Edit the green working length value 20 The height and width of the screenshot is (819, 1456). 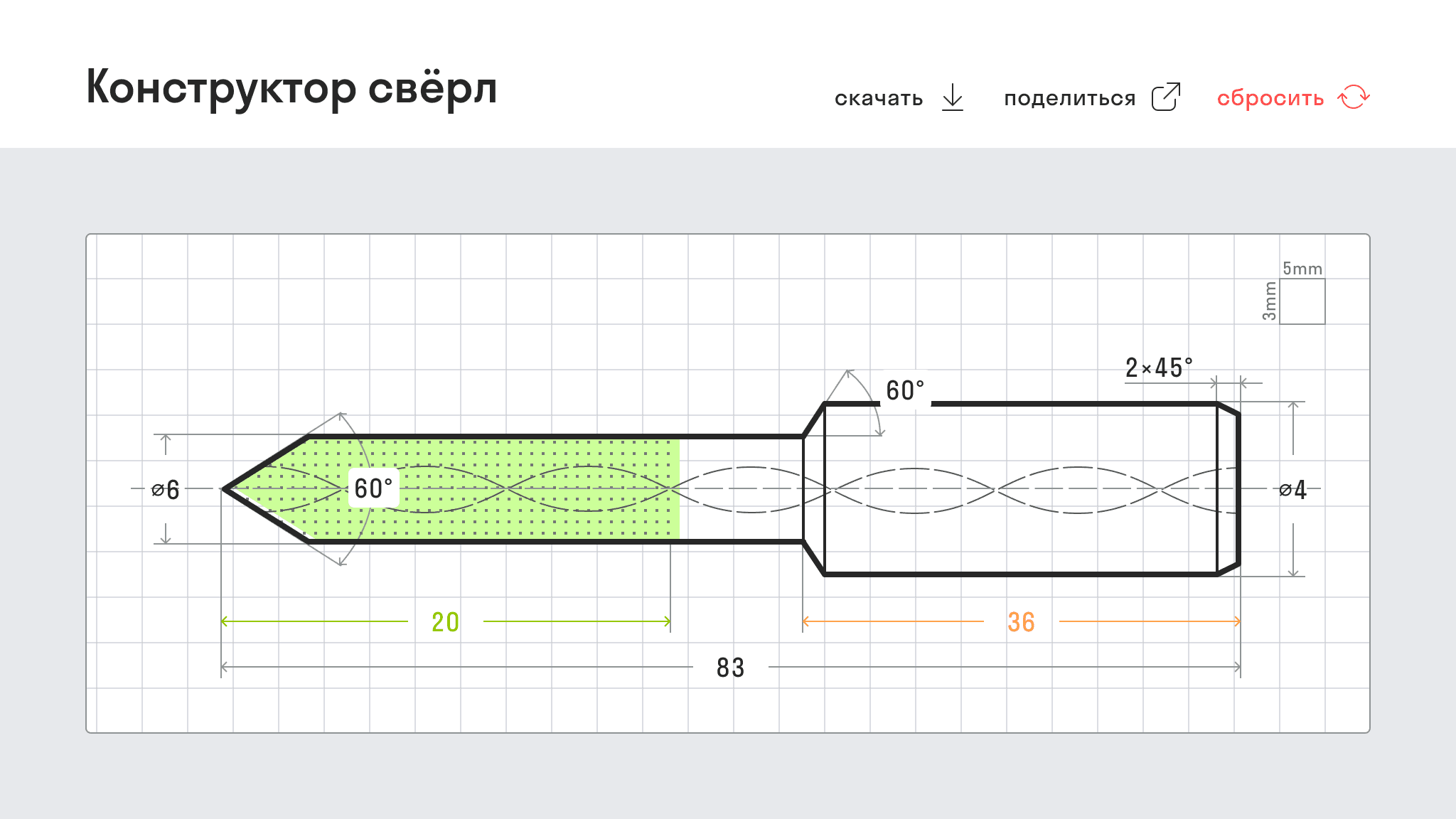tap(446, 622)
